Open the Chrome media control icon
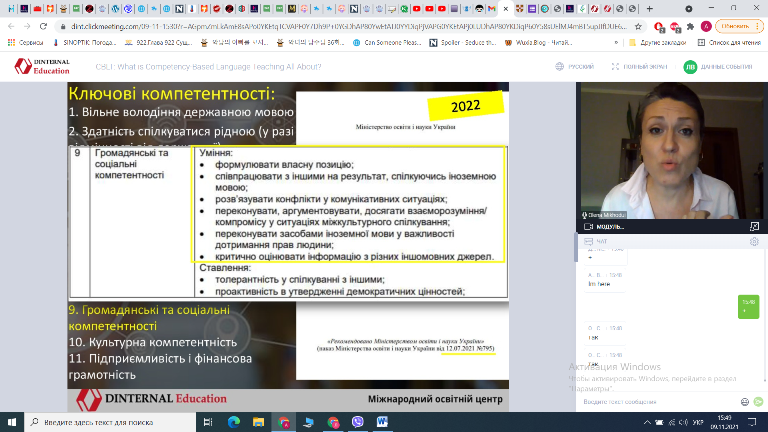 pos(689,9)
